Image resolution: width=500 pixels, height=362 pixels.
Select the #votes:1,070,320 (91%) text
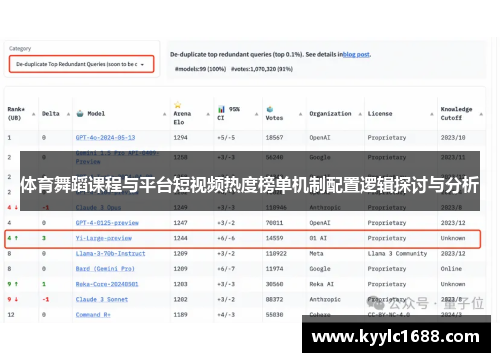(x=262, y=69)
